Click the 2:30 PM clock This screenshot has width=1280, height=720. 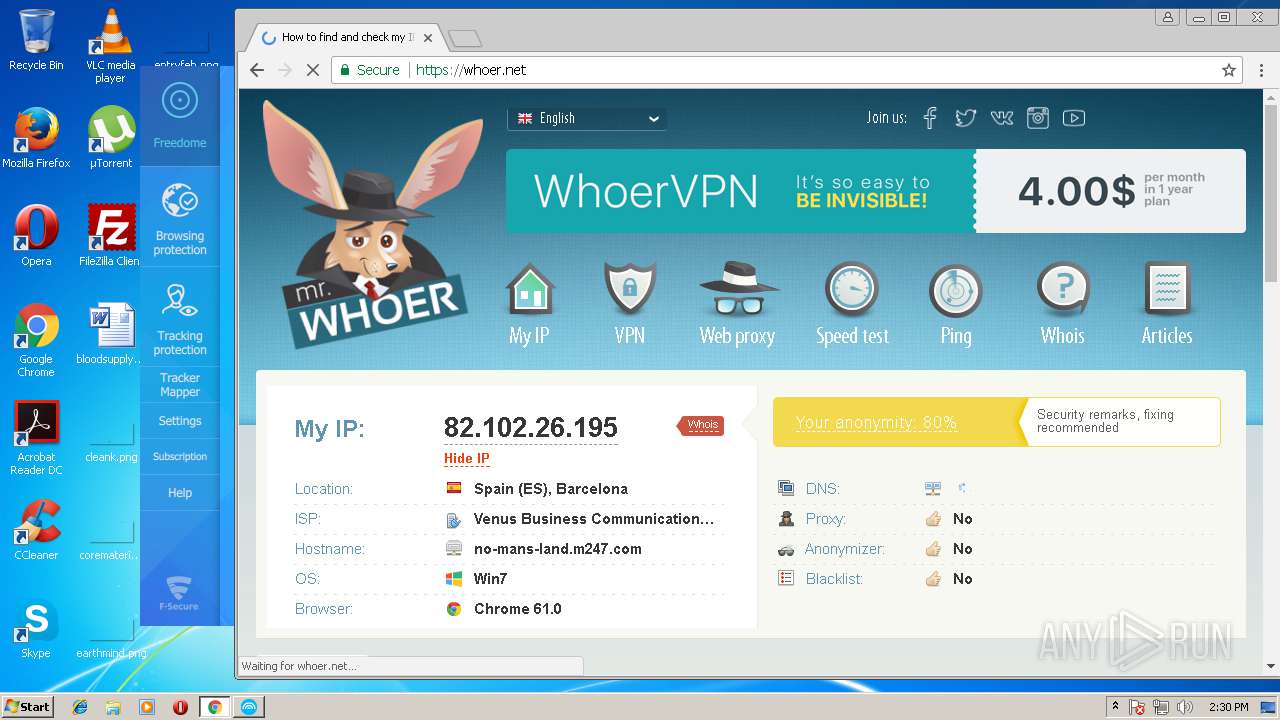click(x=1228, y=707)
